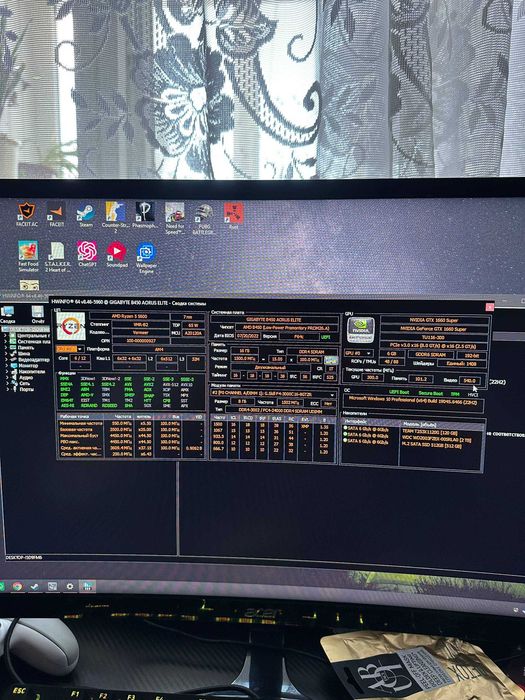Image resolution: width=525 pixels, height=700 pixels.
Task: Click the AMD Ryzen CPU logo
Action: [x=71, y=326]
